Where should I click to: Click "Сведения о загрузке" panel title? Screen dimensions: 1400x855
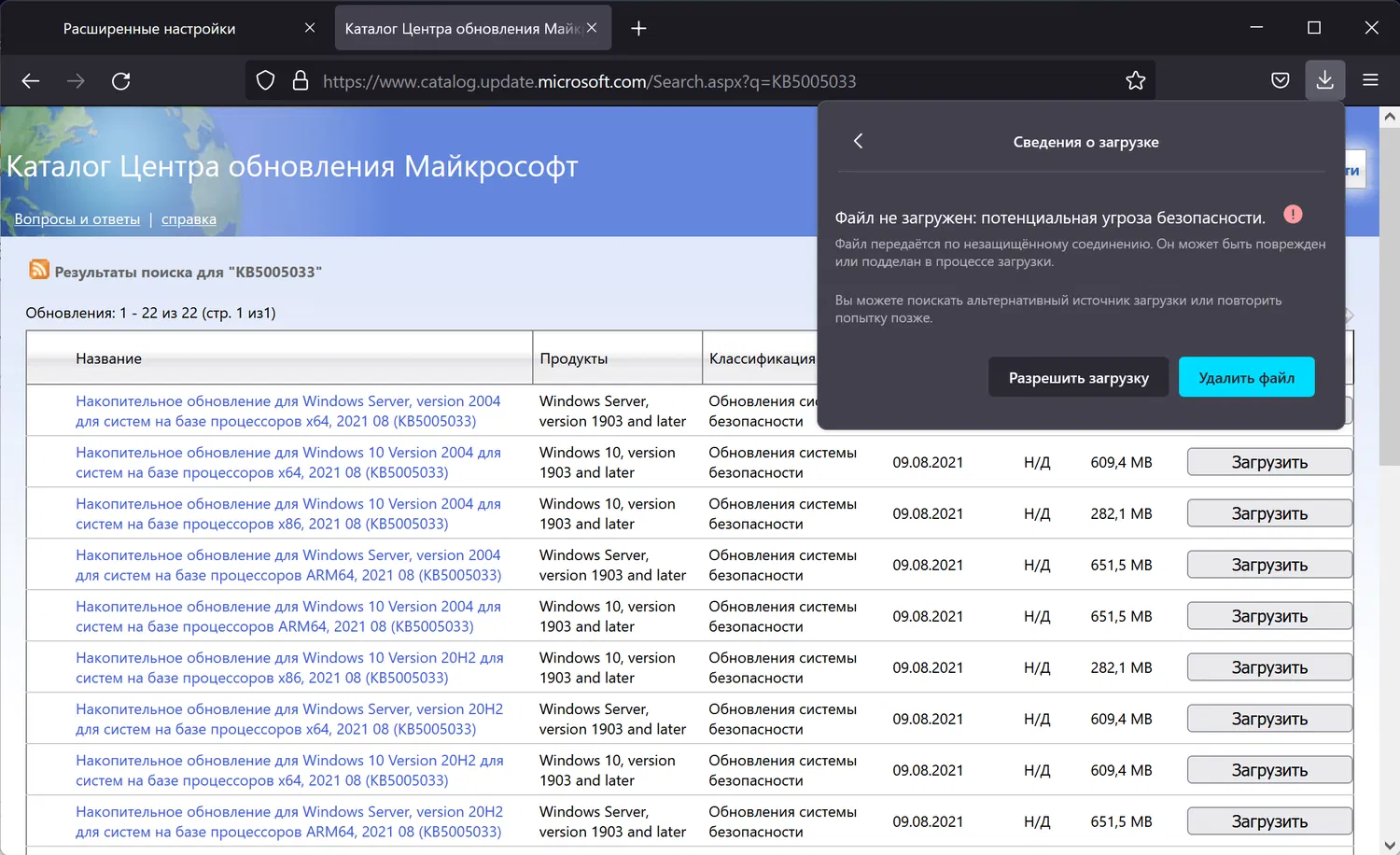[1086, 142]
